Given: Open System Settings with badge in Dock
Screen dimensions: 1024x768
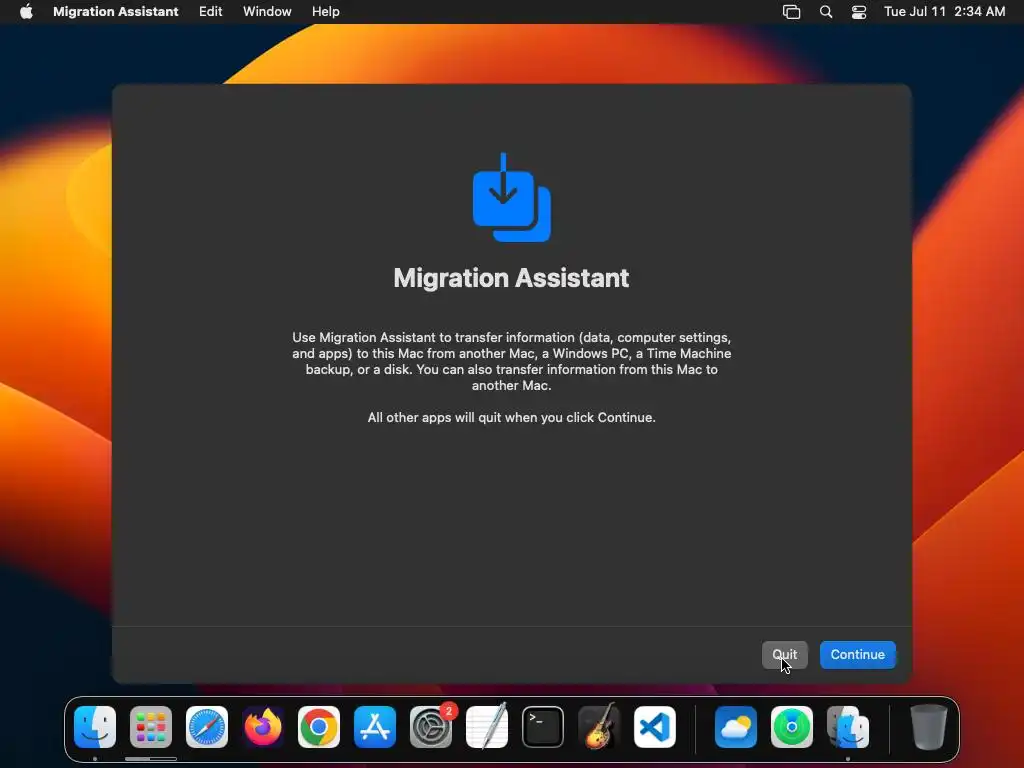Looking at the screenshot, I should pos(431,727).
